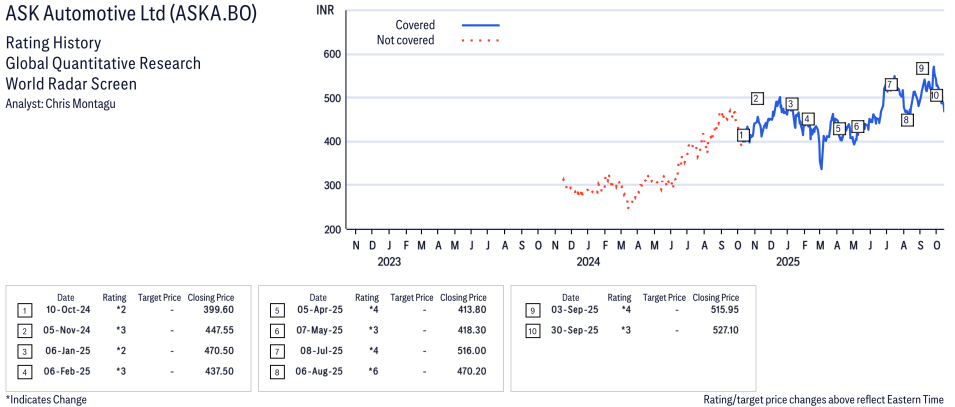Select marker 4 on the chart line
Viewport: 955px width, 407px height.
coord(808,119)
